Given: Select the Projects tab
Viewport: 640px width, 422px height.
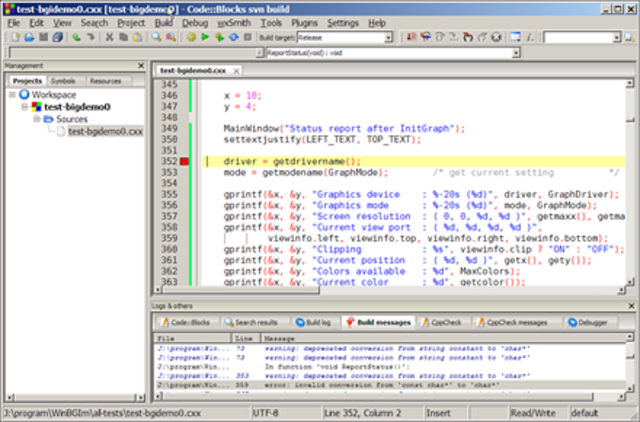Looking at the screenshot, I should (x=27, y=81).
